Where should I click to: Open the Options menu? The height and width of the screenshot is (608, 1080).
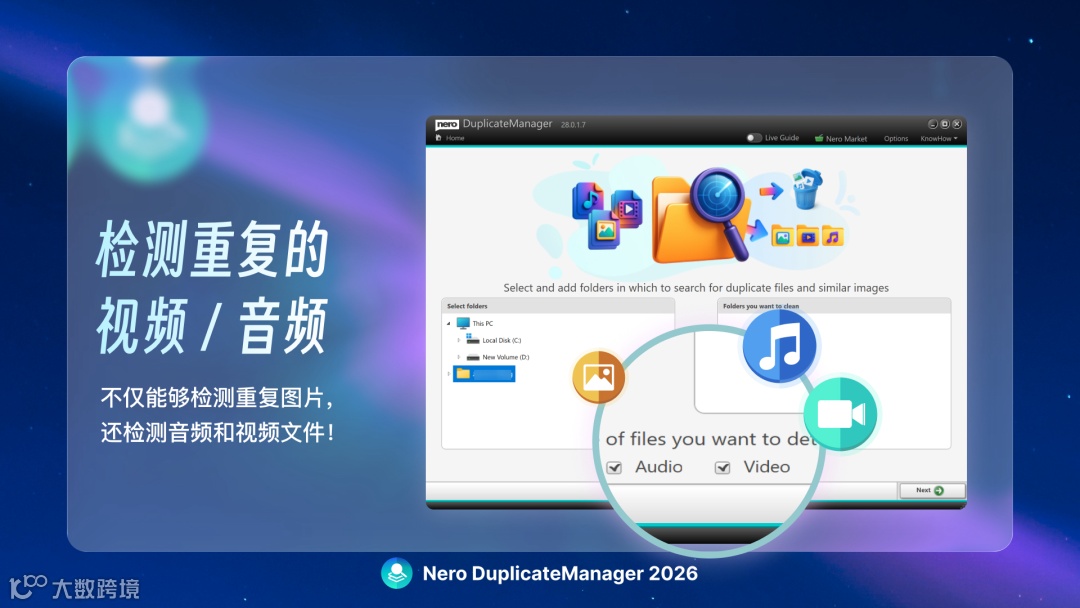click(895, 138)
